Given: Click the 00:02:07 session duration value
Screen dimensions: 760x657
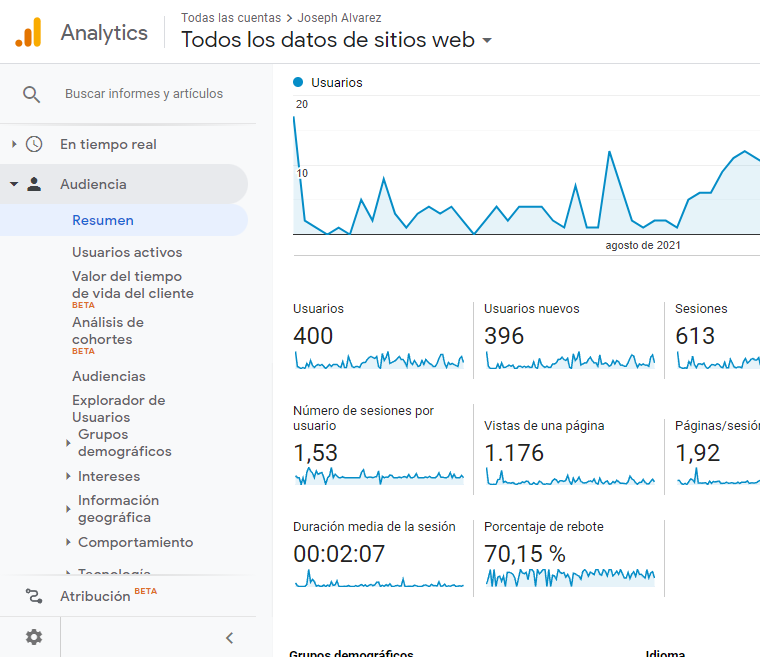Looking at the screenshot, I should 339,554.
